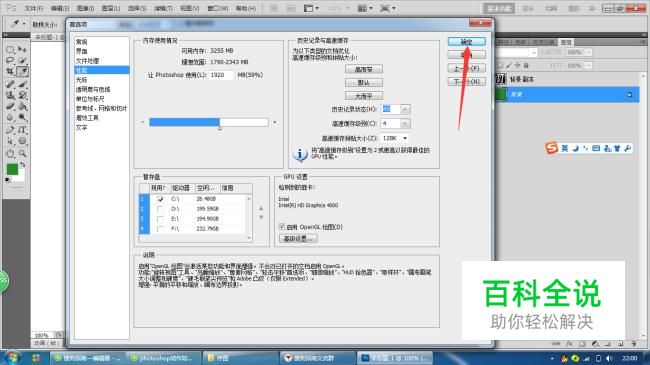Click the memory usage slider bar

coord(209,122)
